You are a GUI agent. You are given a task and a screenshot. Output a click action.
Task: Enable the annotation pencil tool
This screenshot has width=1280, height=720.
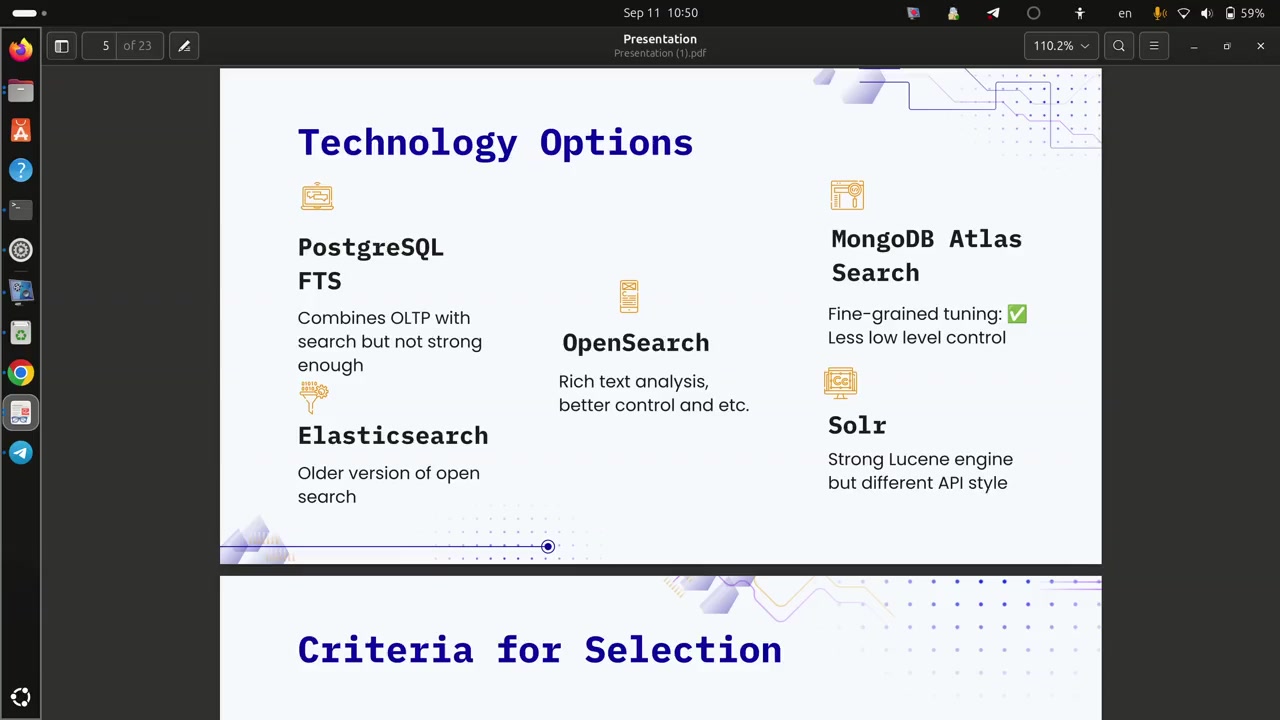point(184,46)
